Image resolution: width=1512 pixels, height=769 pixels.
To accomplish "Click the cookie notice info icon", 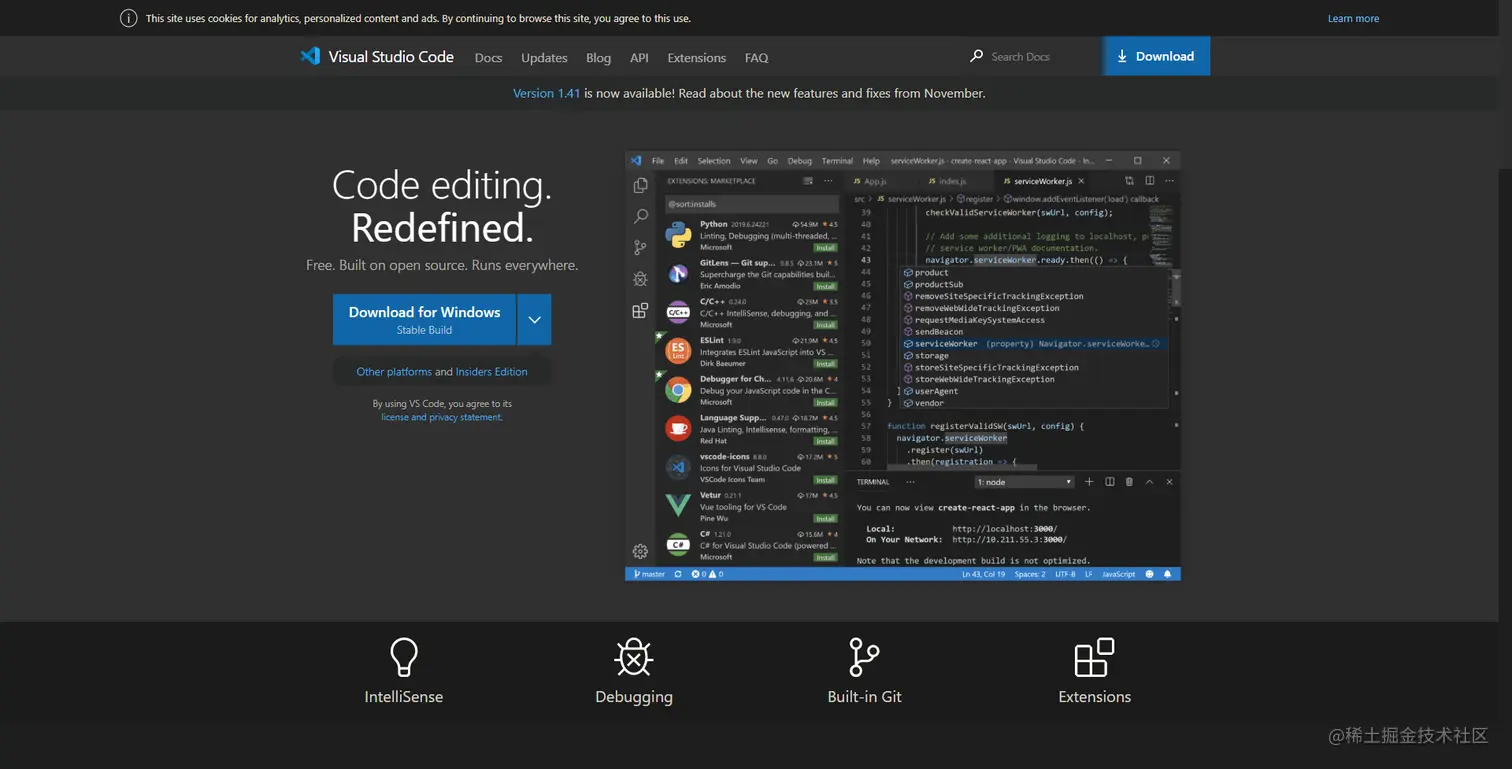I will click(x=128, y=18).
